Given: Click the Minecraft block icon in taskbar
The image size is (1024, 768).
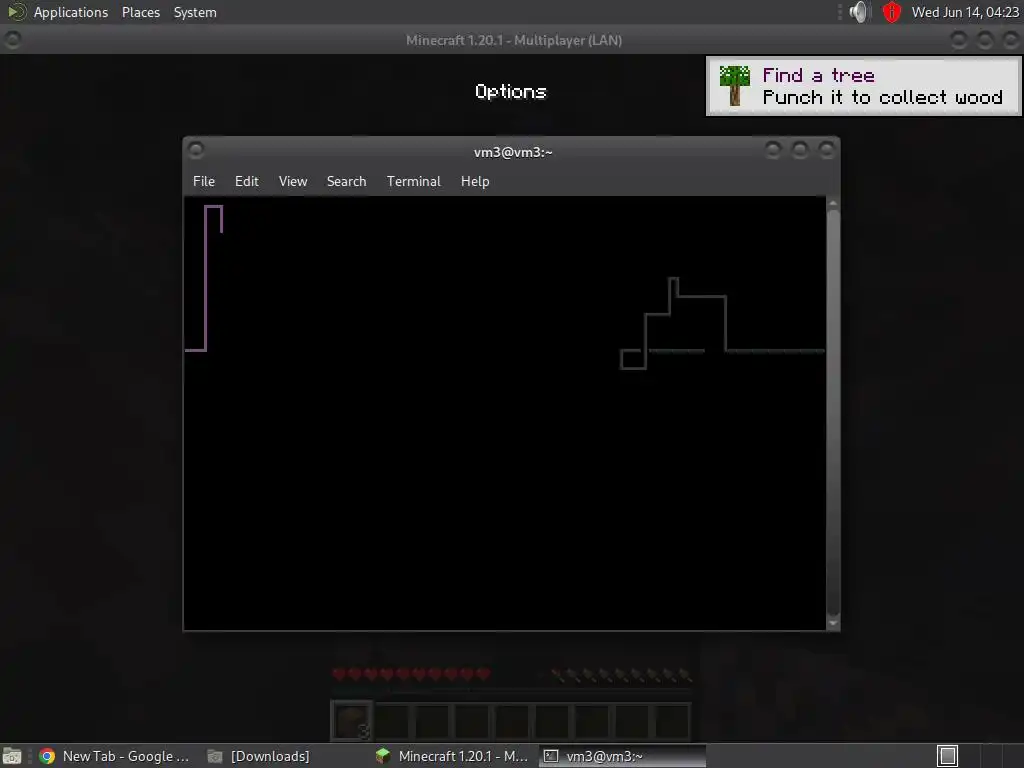Looking at the screenshot, I should coord(383,756).
